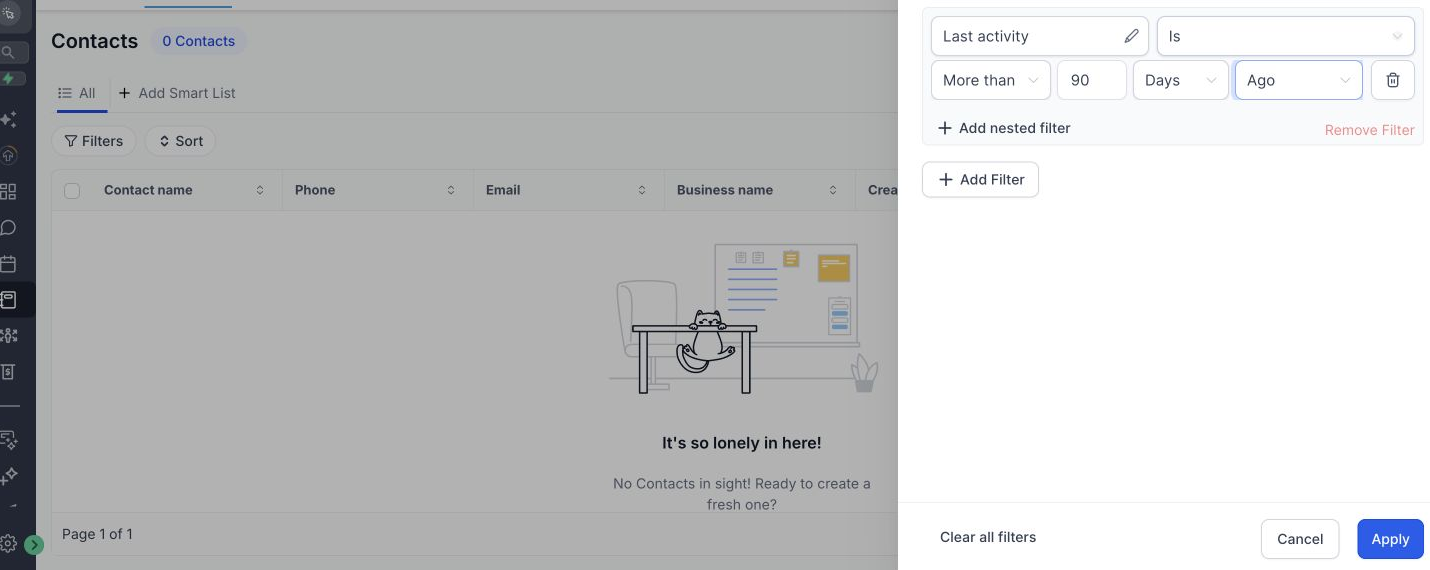The height and width of the screenshot is (570, 1430).
Task: Sort by Business name column arrows
Action: point(833,190)
